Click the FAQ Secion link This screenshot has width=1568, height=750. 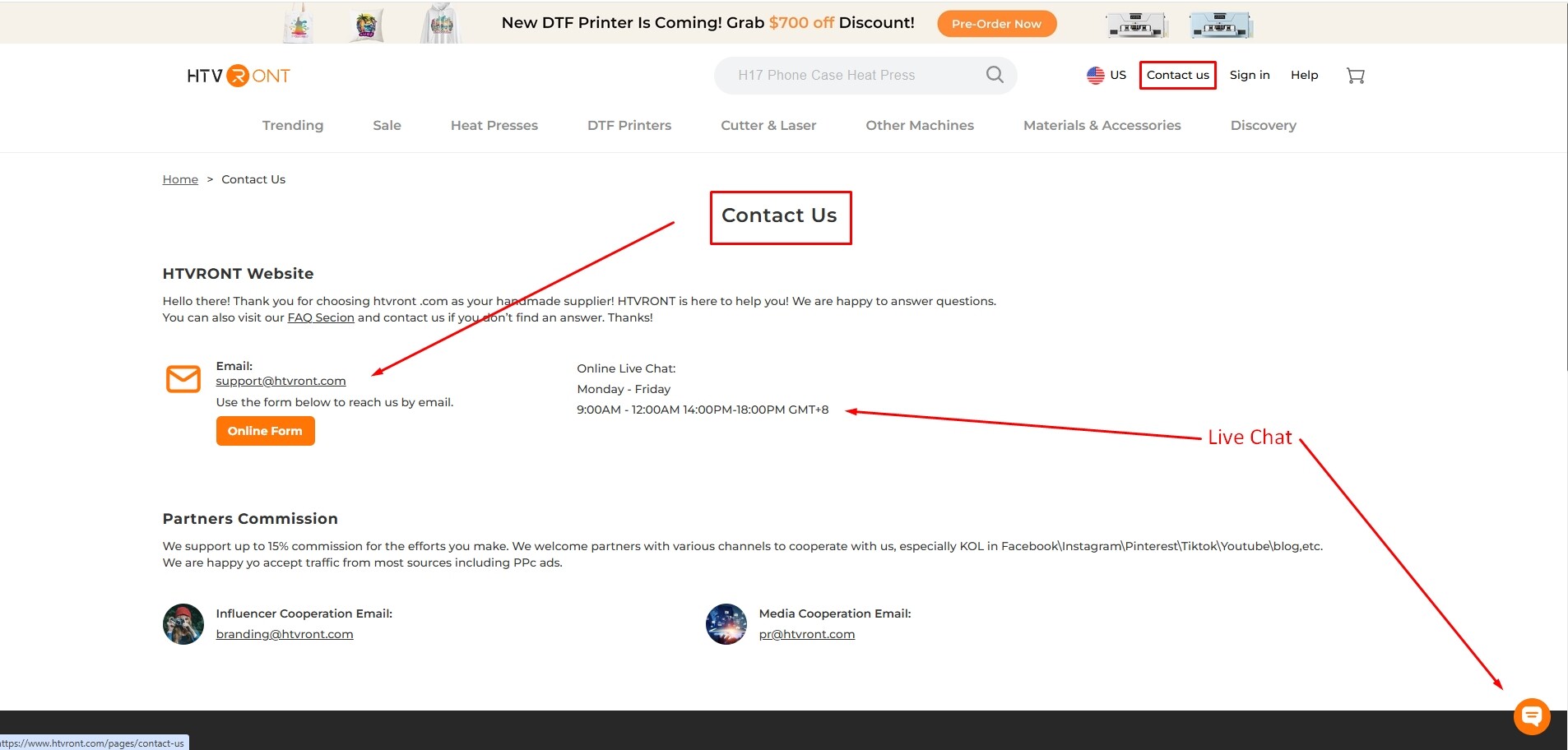(x=321, y=317)
